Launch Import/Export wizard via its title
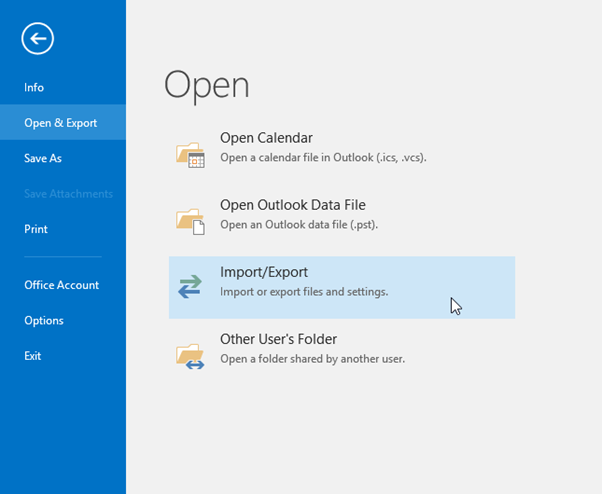602x494 pixels. coord(264,272)
